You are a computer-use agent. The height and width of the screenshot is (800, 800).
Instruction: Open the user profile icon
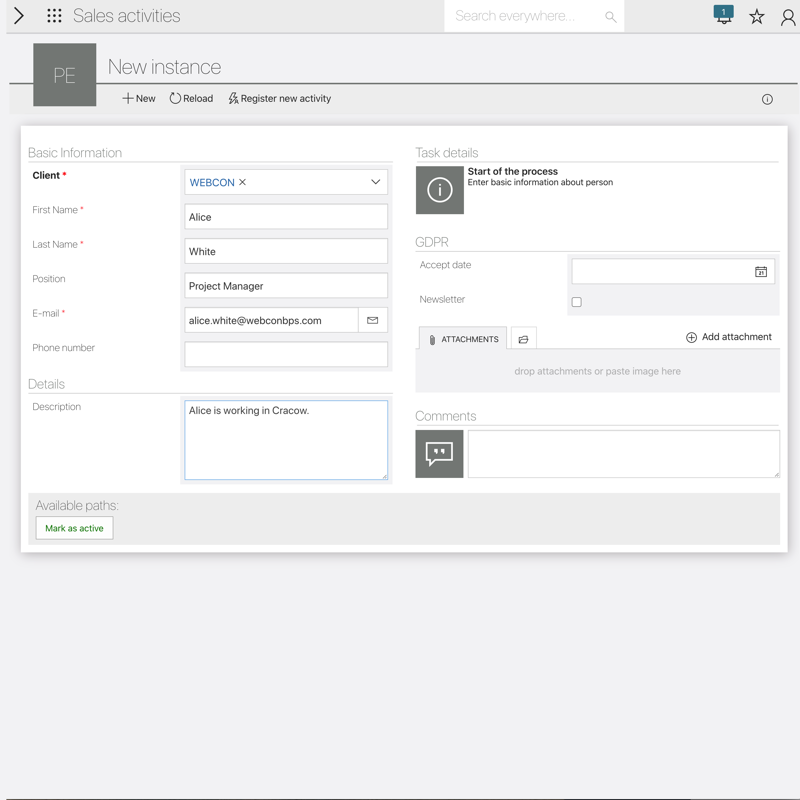pos(788,17)
